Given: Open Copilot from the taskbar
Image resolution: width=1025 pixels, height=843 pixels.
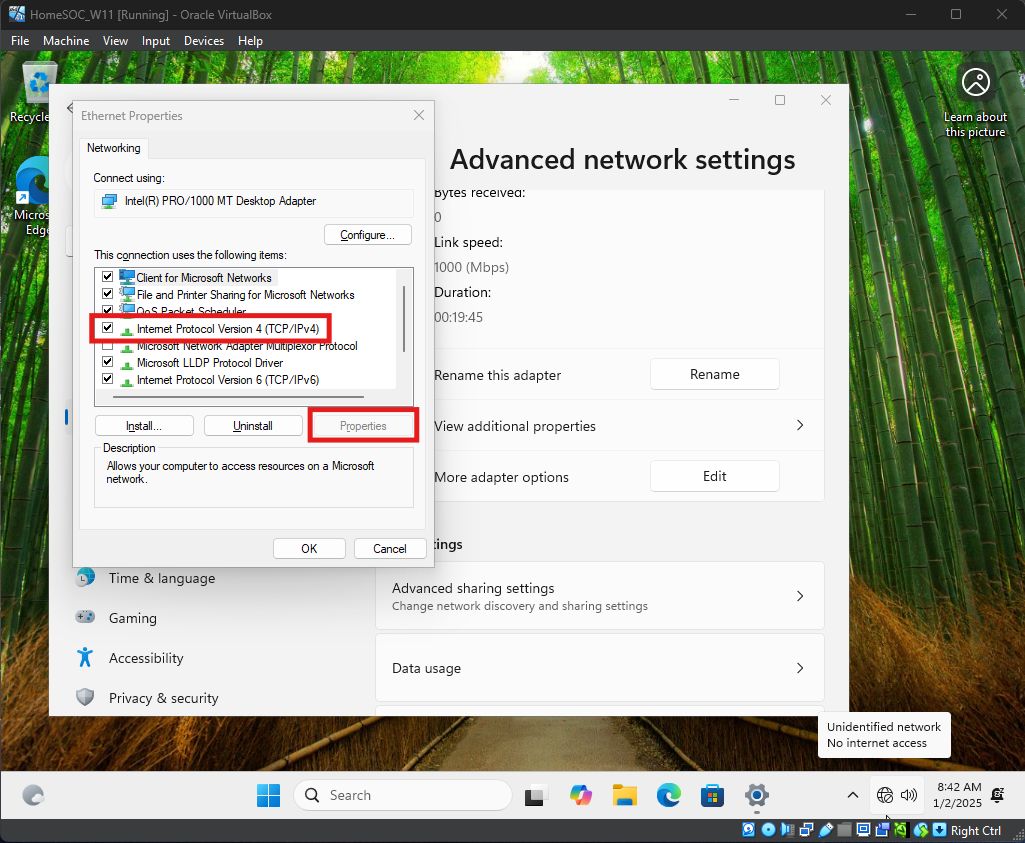Looking at the screenshot, I should tap(581, 795).
